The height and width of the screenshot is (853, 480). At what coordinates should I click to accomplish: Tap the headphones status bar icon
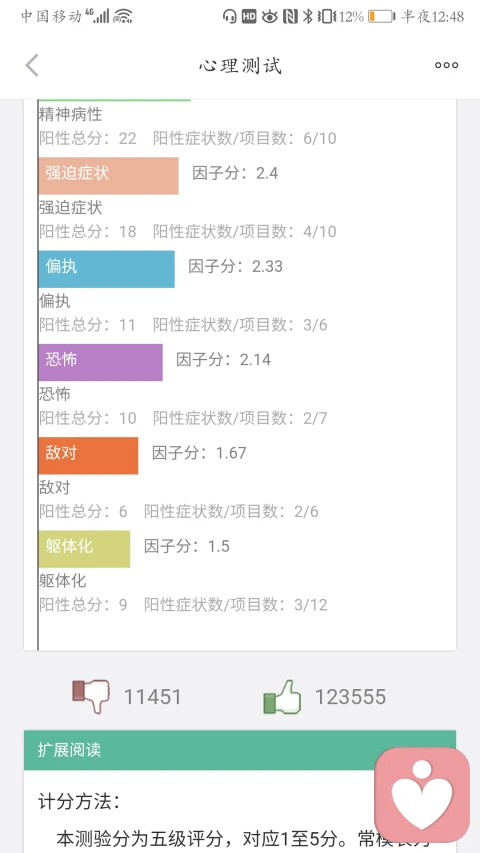coord(230,16)
